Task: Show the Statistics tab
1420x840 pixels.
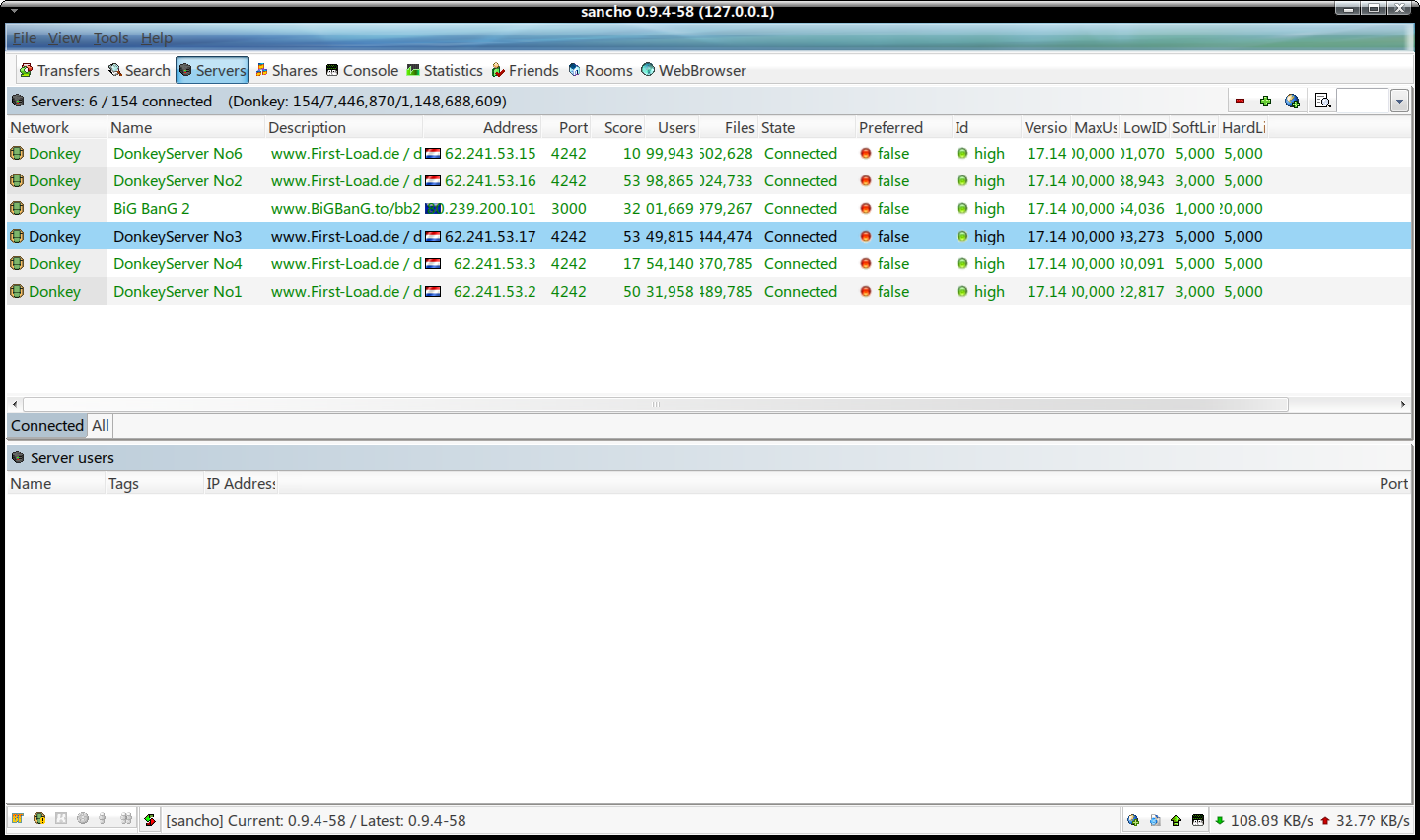Action: coord(445,70)
